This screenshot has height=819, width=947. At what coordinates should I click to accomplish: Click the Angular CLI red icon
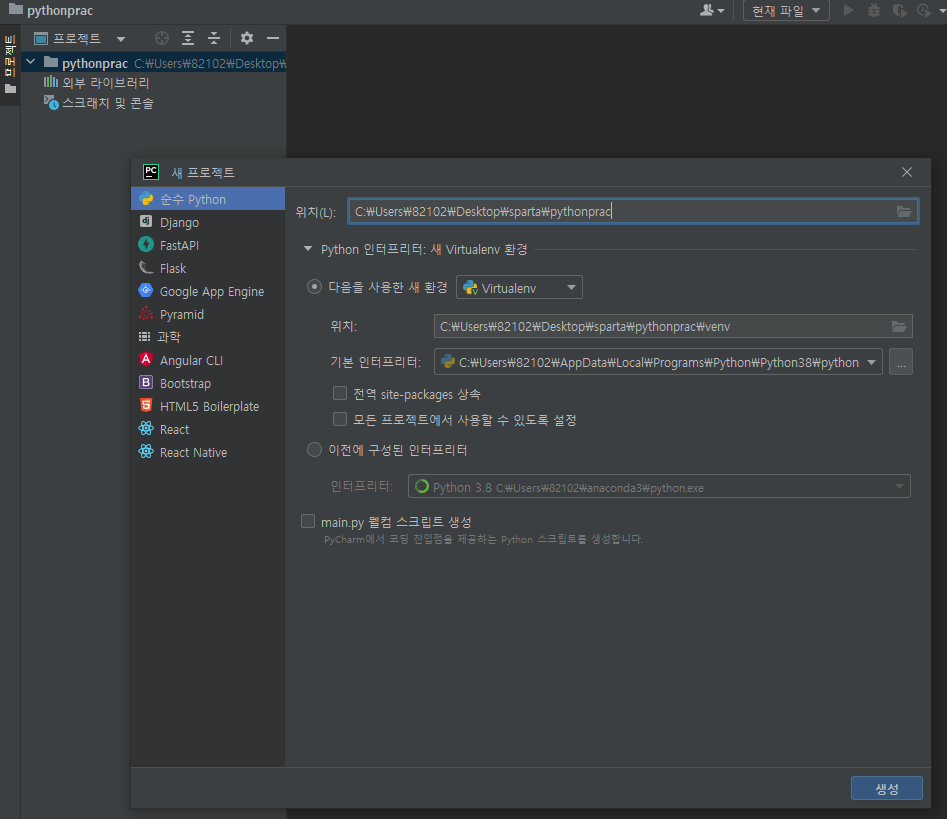click(146, 359)
